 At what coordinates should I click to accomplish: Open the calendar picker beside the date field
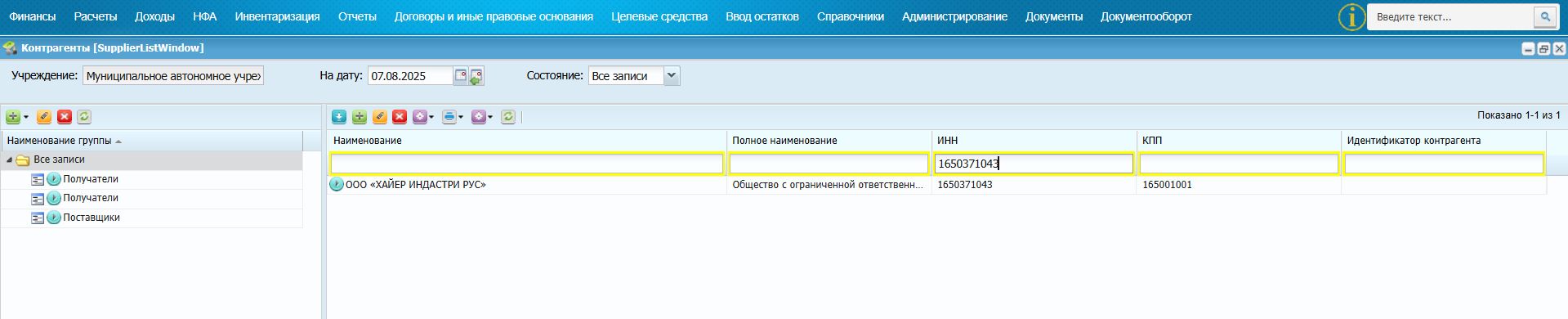461,76
